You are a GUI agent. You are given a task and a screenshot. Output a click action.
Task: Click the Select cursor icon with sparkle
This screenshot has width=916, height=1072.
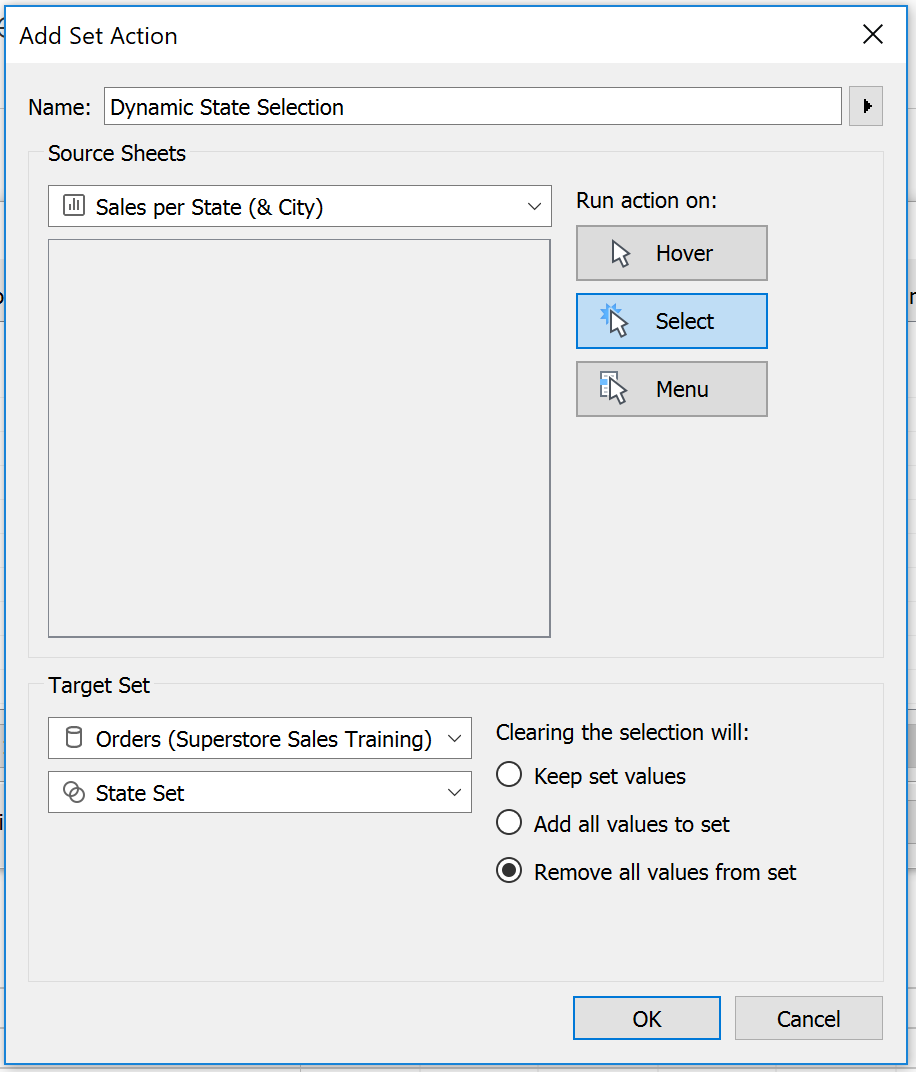click(x=614, y=321)
